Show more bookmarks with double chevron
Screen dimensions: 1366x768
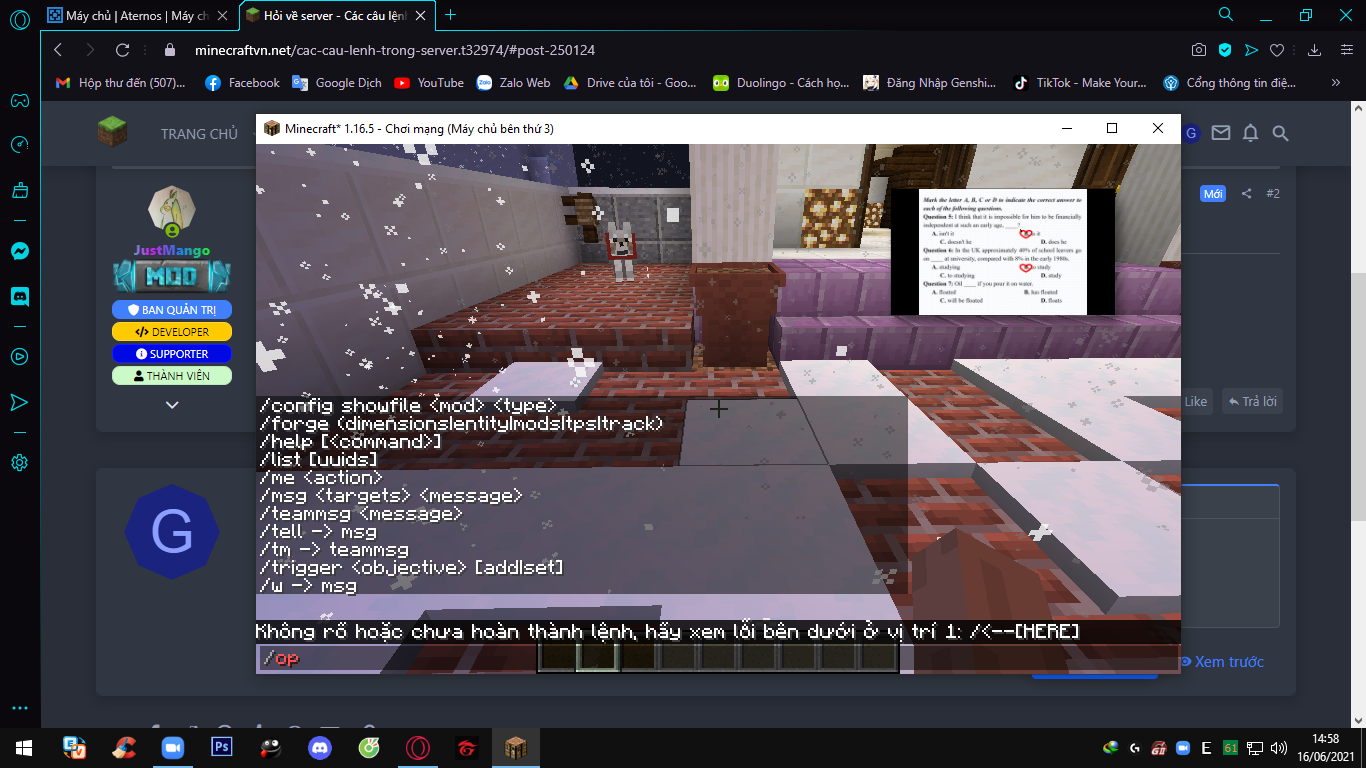[x=1335, y=83]
